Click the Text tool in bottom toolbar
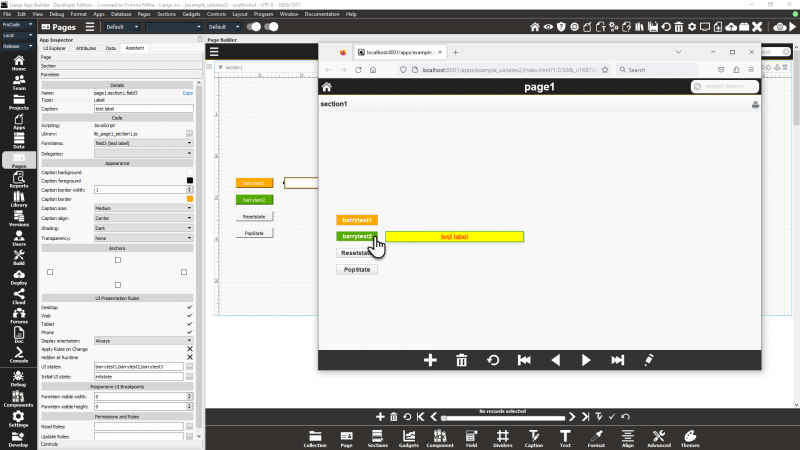800x450 pixels. coord(565,439)
